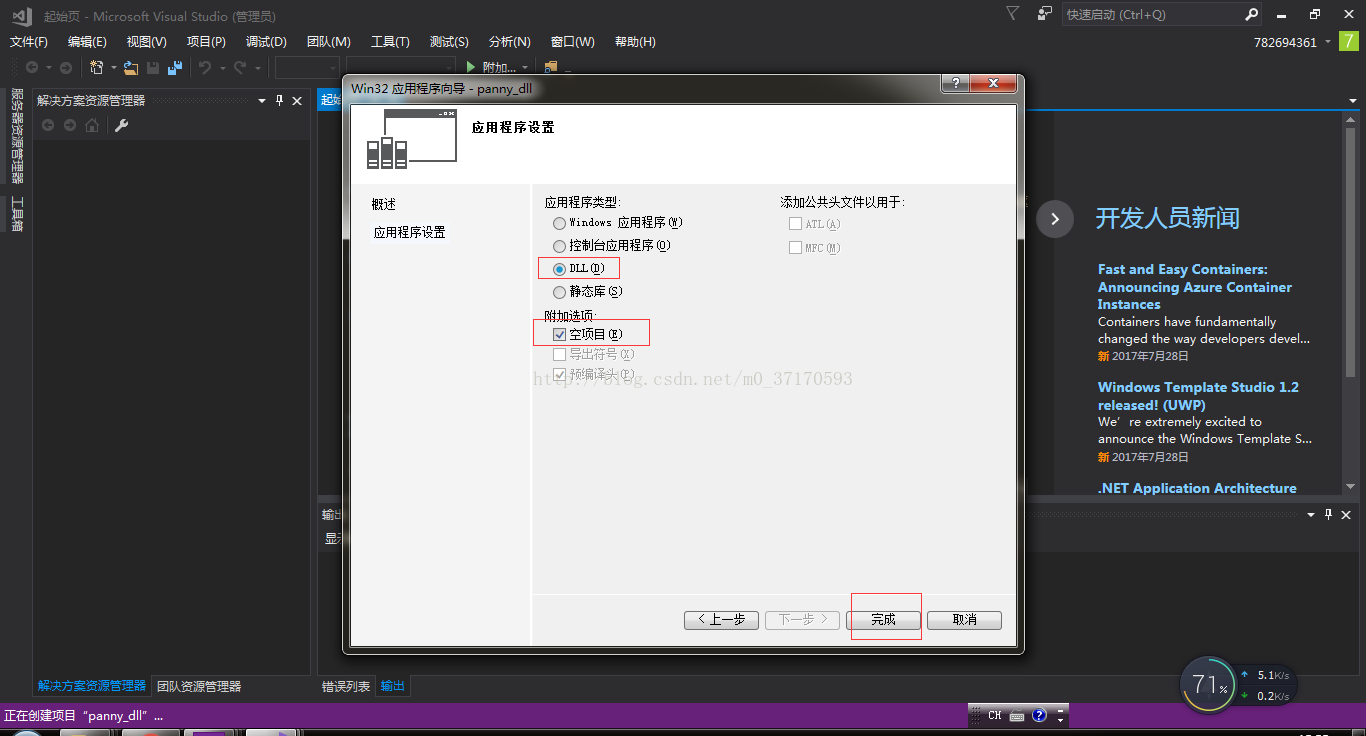Viewport: 1366px width, 736px height.
Task: Click the CH input language indicator
Action: click(x=995, y=716)
